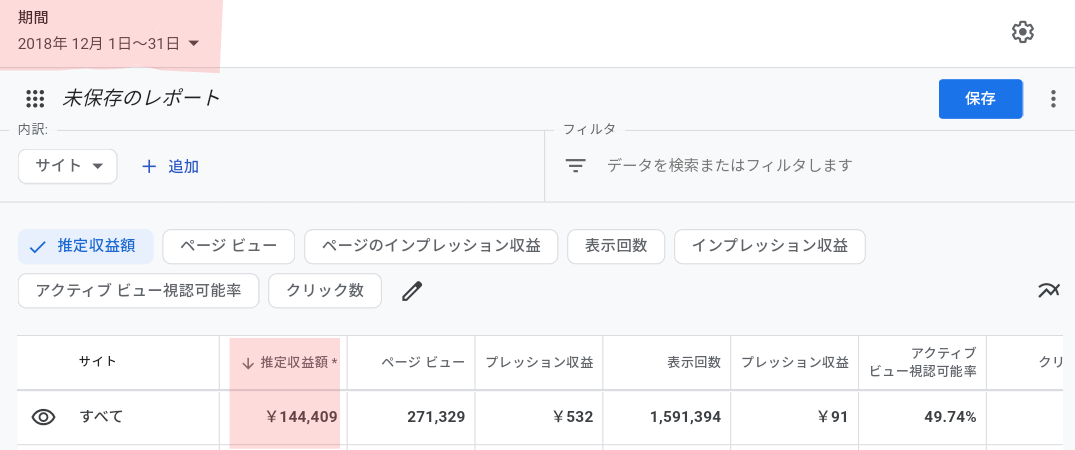Select the アクティブ ビュー視認可能率 chip
This screenshot has height=450, width=1075.
[x=138, y=291]
